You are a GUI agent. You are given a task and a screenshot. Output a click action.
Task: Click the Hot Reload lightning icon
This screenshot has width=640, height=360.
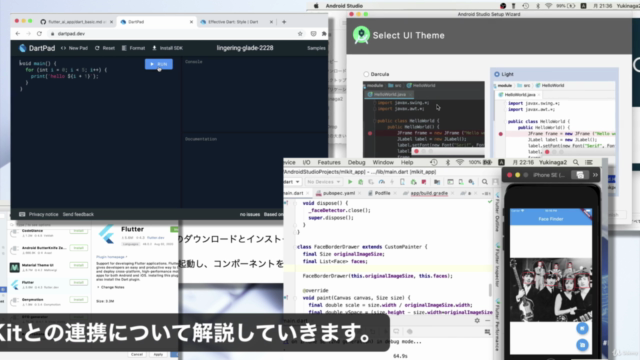(392, 182)
